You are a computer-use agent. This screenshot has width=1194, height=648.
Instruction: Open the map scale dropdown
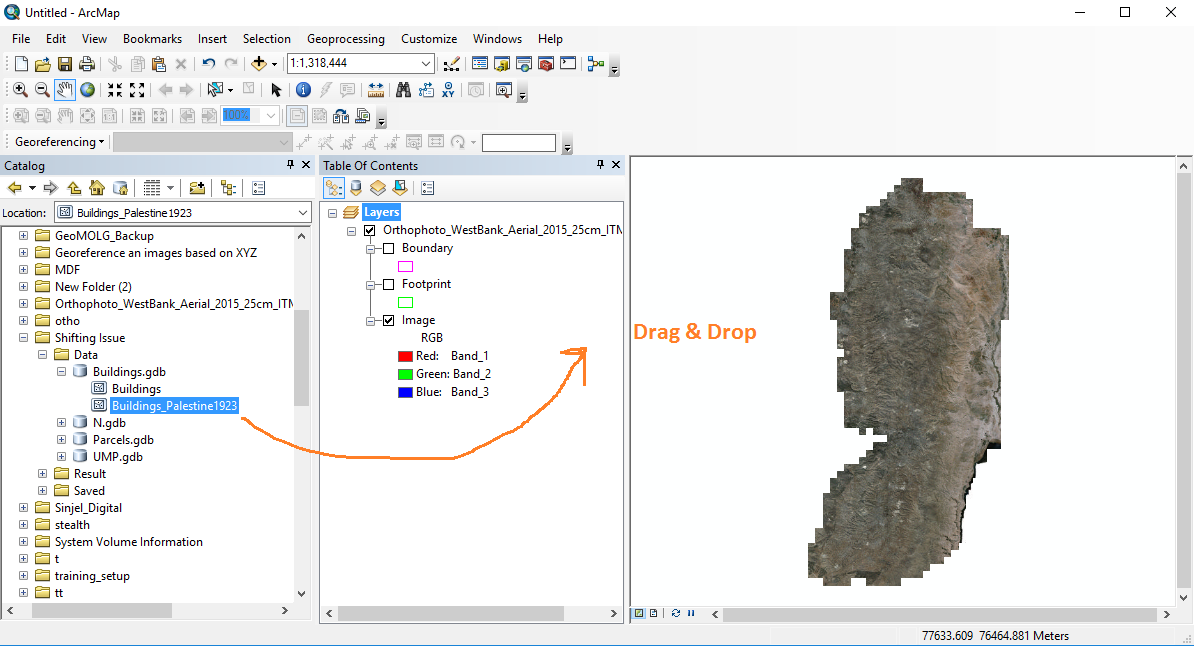click(x=426, y=64)
